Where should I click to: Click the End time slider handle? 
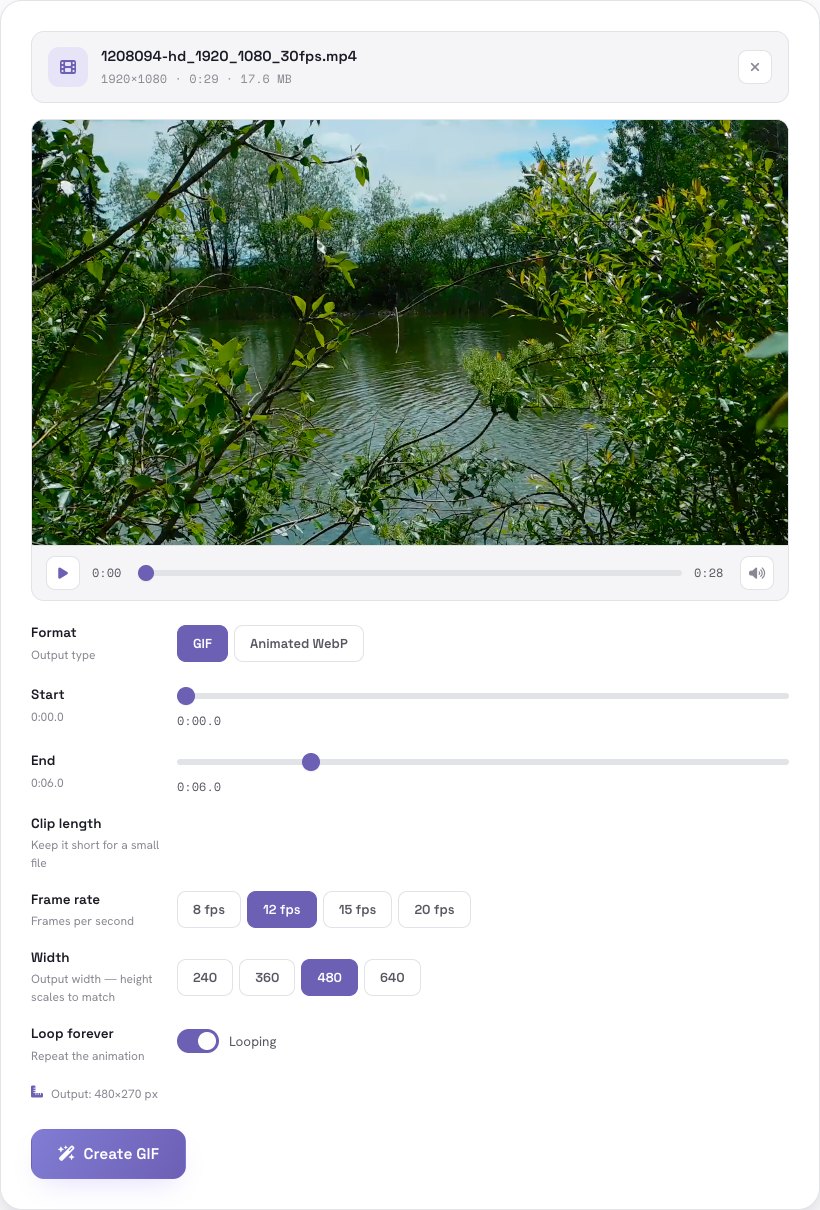tap(311, 762)
